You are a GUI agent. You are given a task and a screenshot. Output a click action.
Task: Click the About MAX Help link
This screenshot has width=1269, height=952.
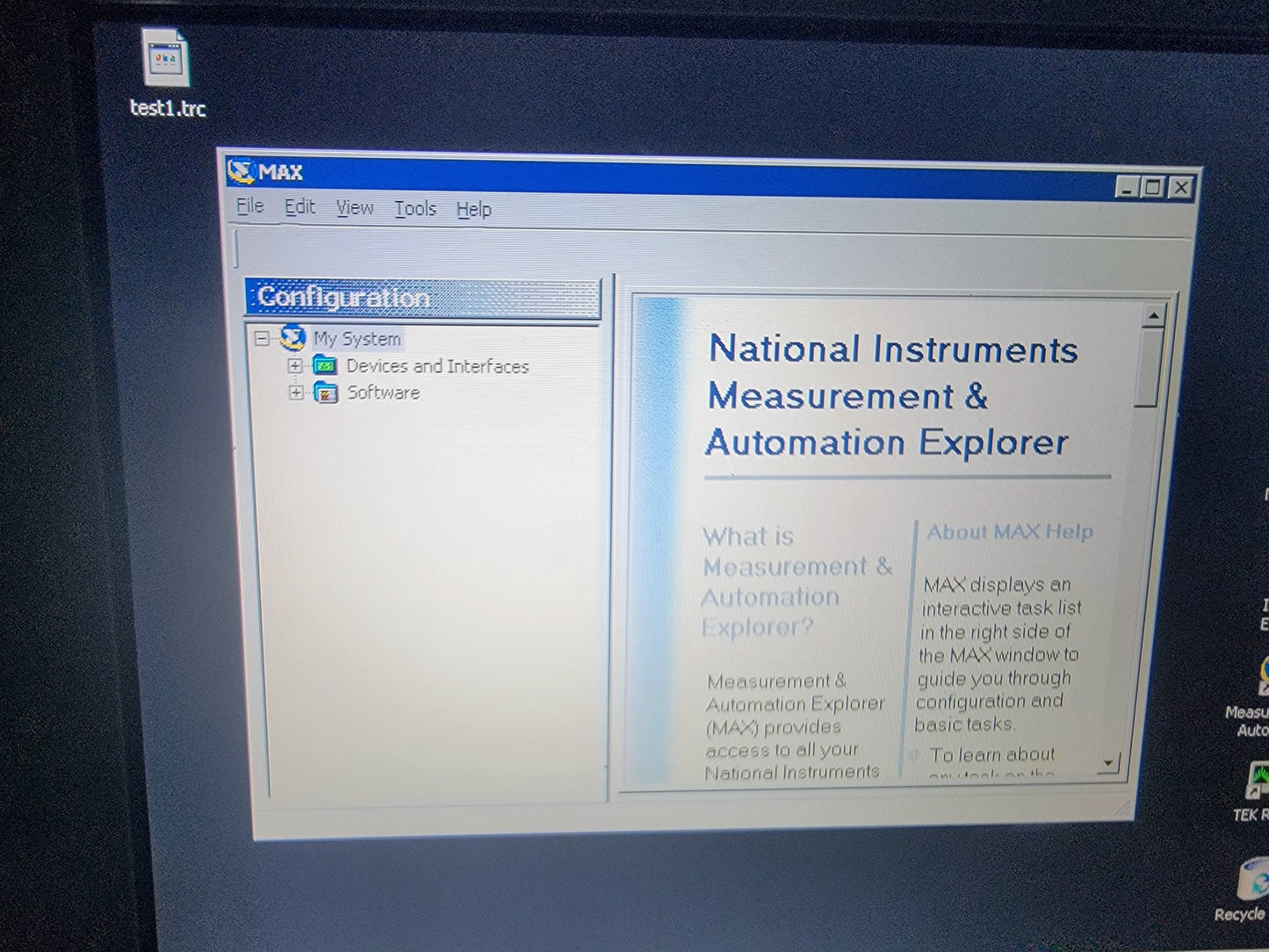[x=1009, y=532]
